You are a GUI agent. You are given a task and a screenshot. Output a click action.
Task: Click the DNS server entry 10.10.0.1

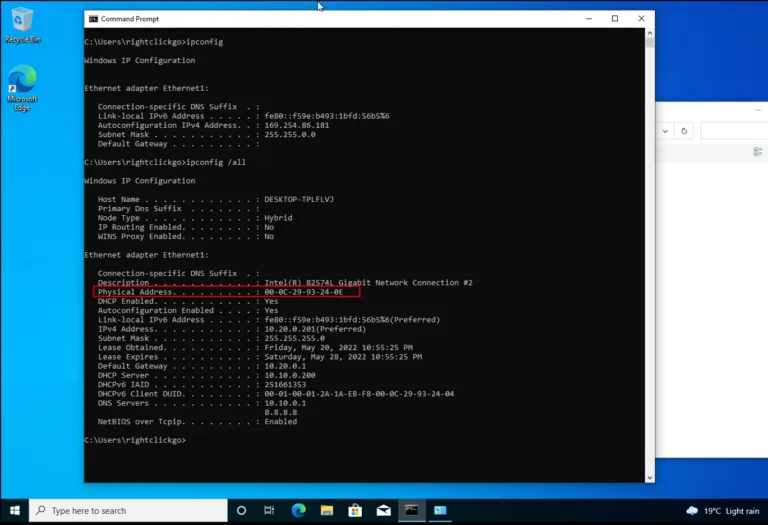(x=285, y=403)
